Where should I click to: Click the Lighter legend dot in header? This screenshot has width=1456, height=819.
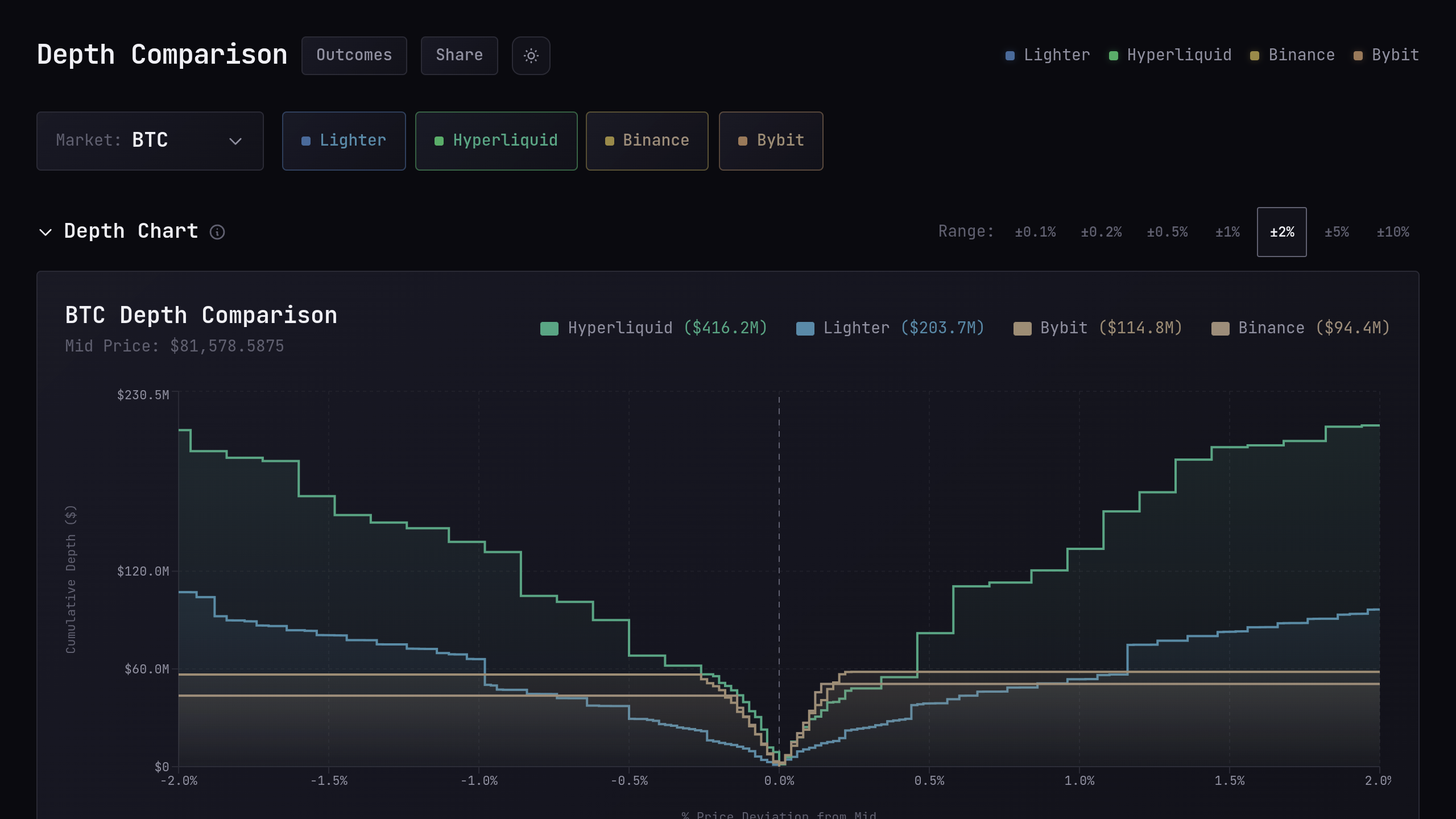tap(1010, 56)
